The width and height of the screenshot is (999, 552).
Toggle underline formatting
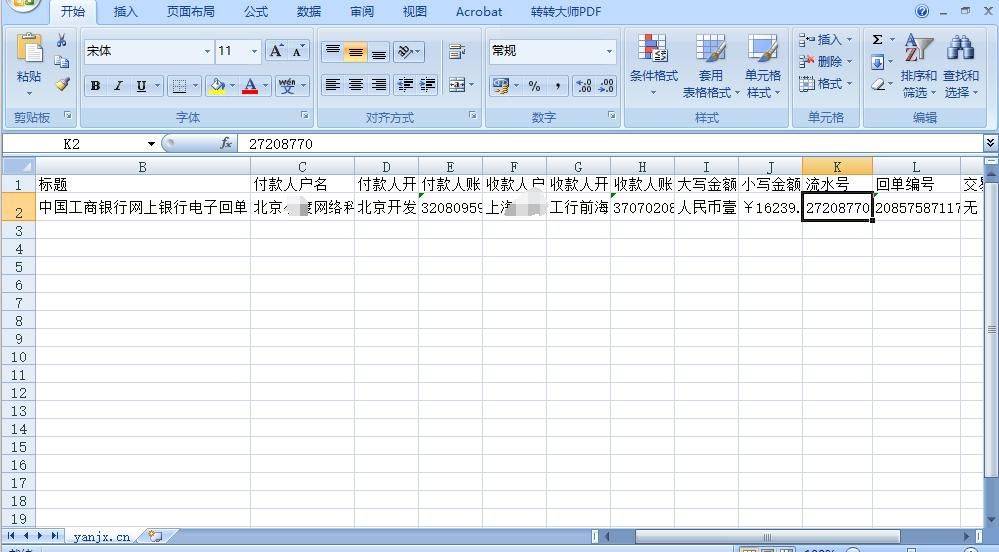(141, 85)
